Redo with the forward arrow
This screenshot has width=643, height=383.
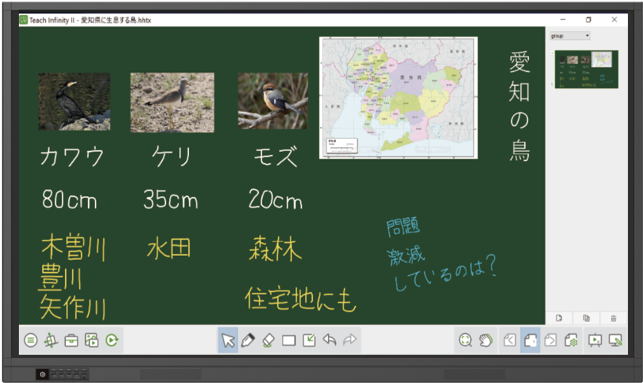350,340
